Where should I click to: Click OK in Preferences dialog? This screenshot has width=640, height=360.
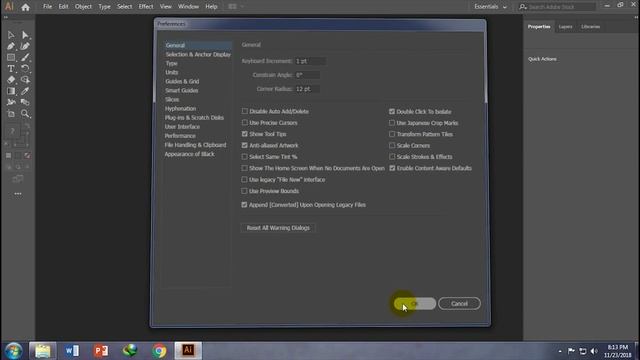coord(415,304)
